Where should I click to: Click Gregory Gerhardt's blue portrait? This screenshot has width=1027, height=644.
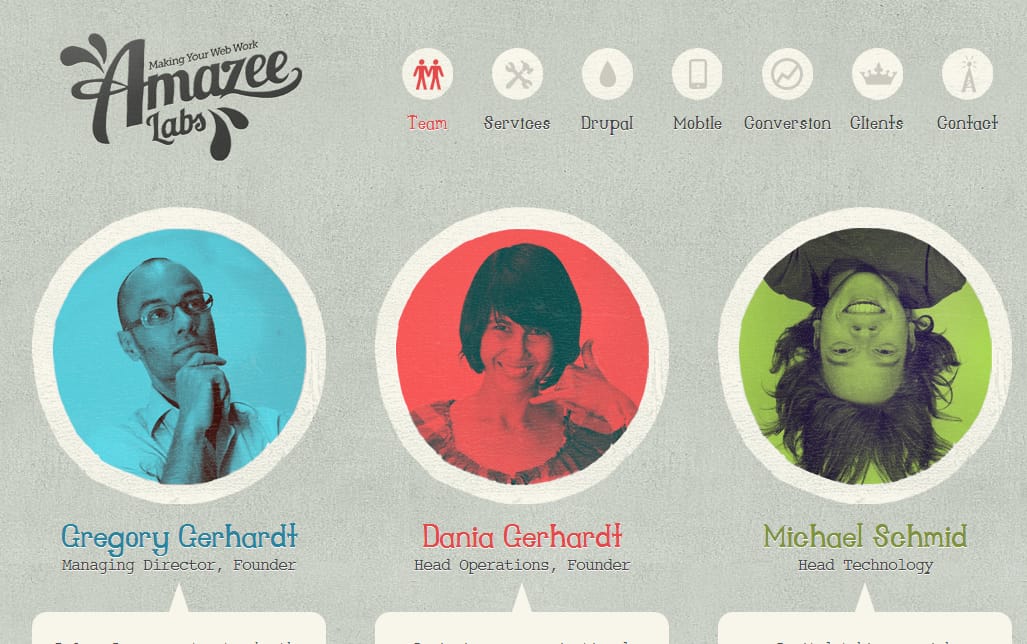(179, 356)
